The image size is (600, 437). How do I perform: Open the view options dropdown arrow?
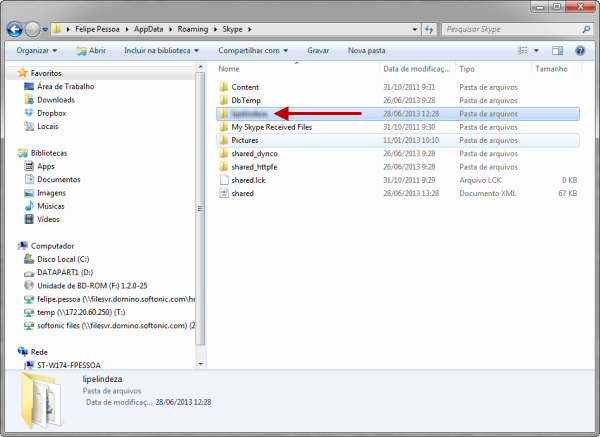tap(536, 51)
